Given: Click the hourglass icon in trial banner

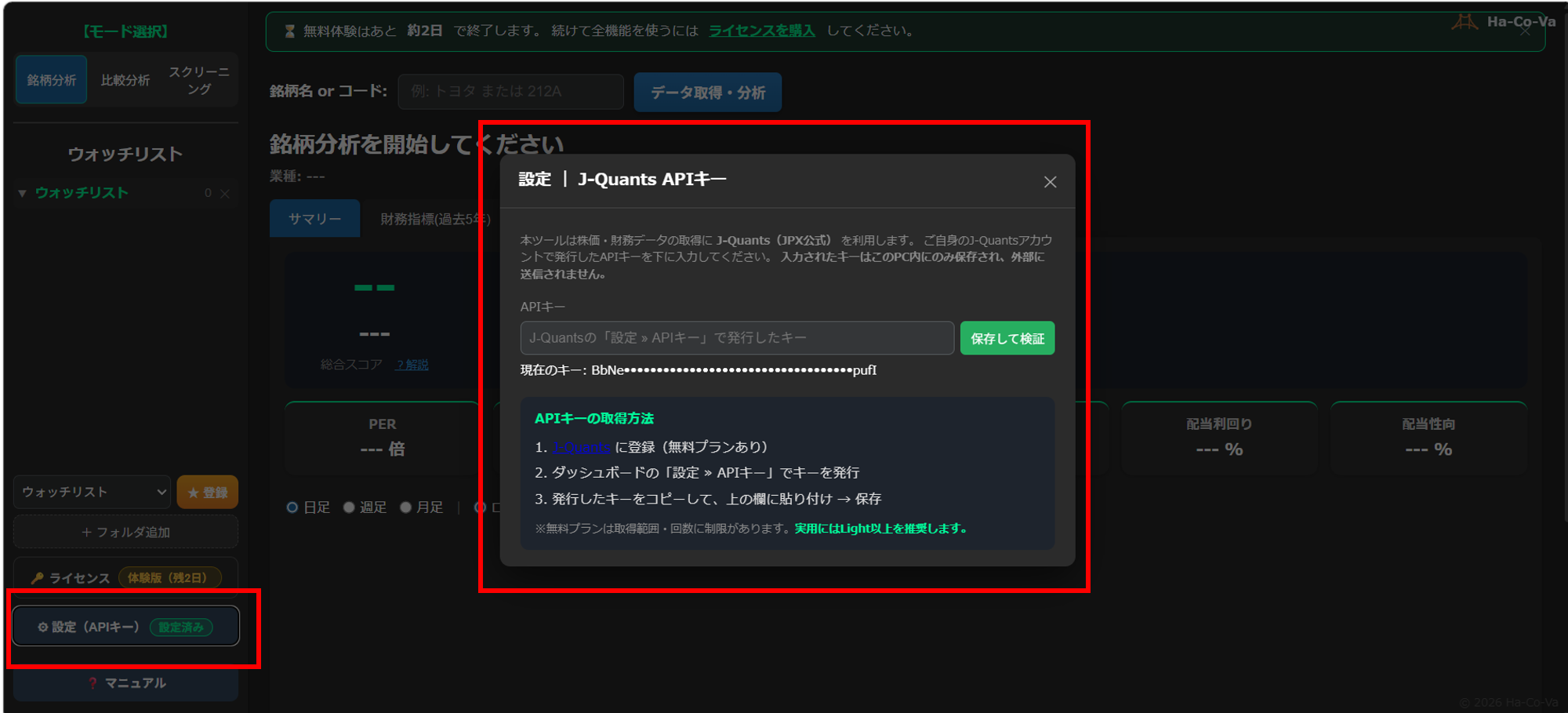Looking at the screenshot, I should coord(289,31).
